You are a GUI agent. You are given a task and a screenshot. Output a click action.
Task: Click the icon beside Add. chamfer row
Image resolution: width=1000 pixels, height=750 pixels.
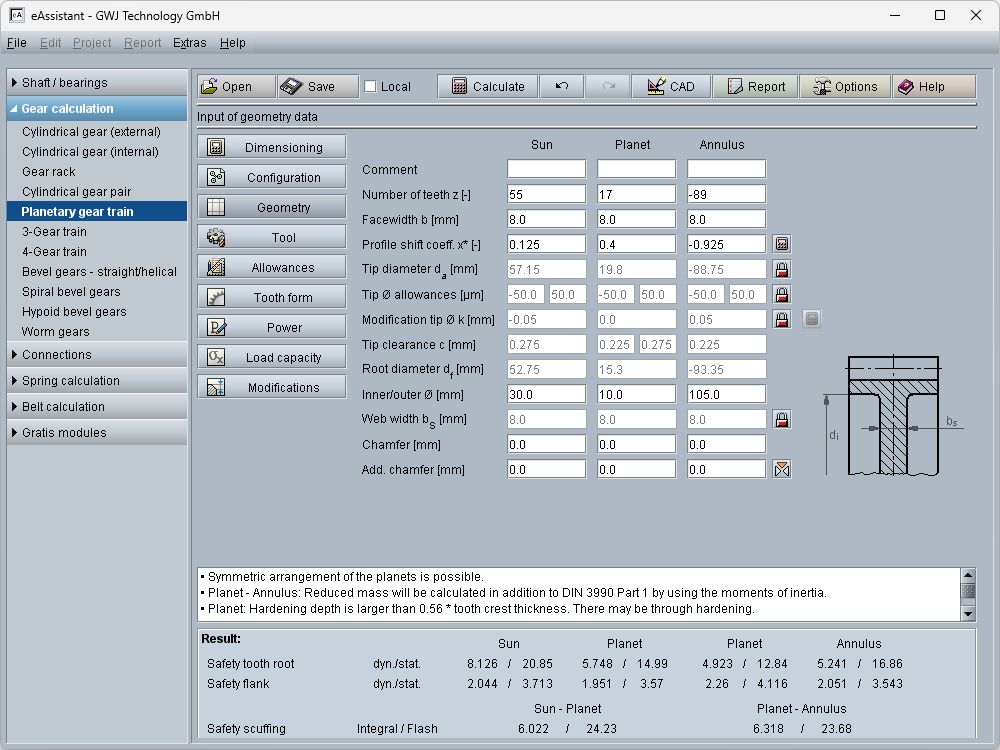[x=782, y=469]
